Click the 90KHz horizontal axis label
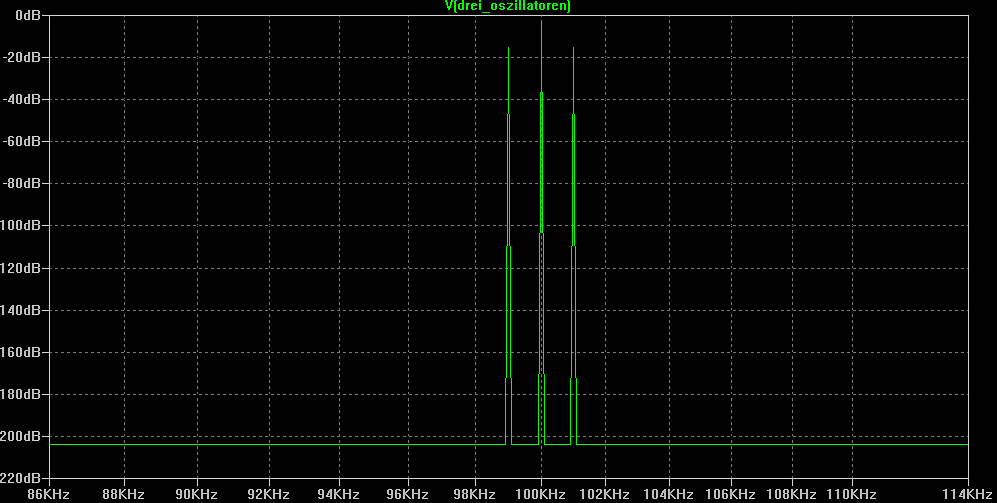The width and height of the screenshot is (997, 503). point(196,494)
